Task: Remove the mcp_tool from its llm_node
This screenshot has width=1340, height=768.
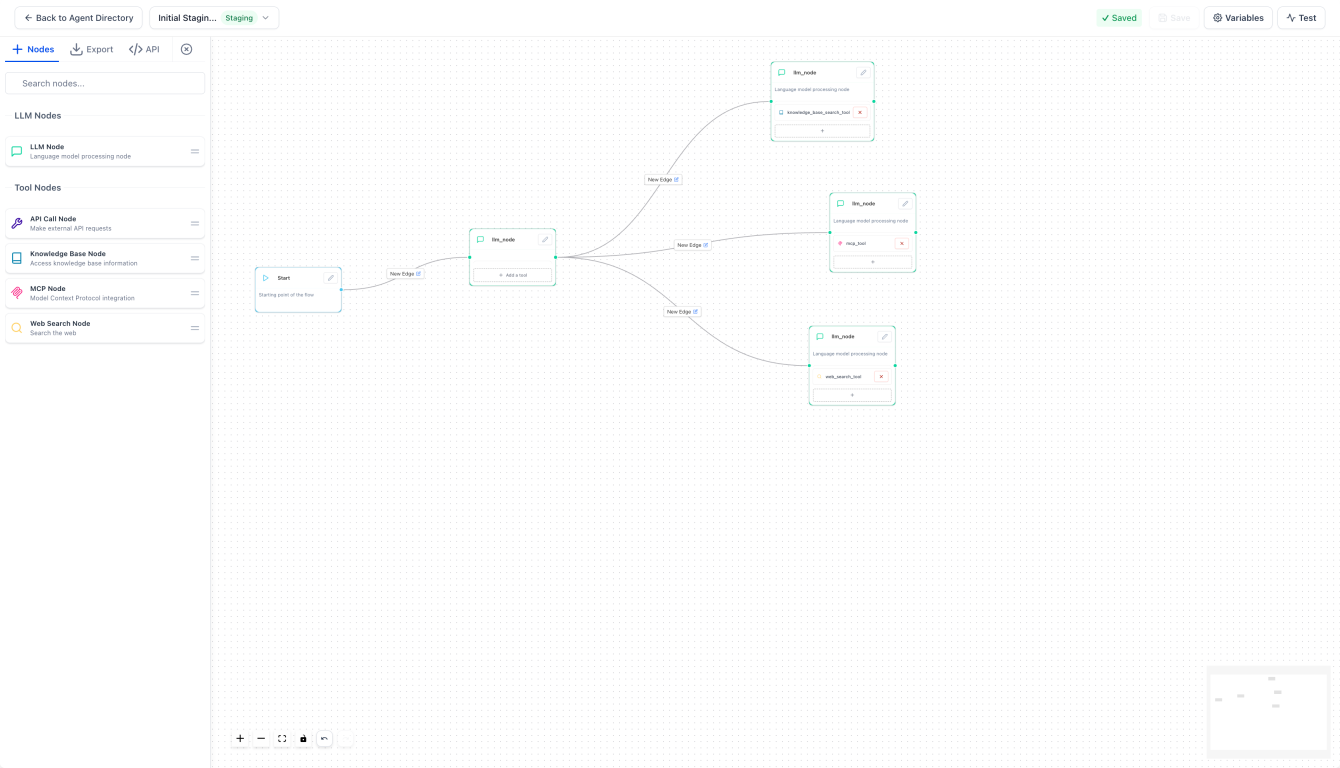Action: click(903, 243)
